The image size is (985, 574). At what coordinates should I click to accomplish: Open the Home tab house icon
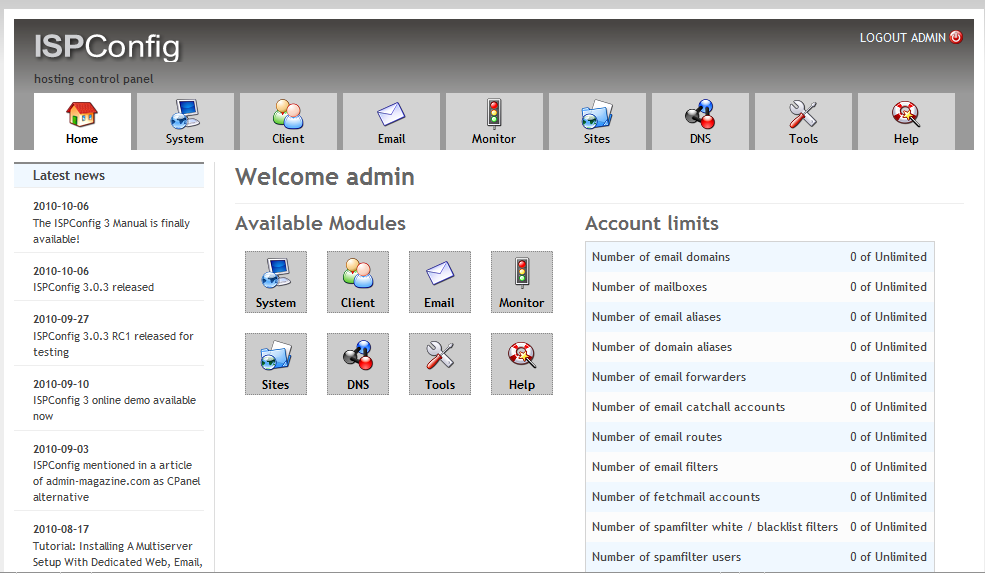[82, 114]
